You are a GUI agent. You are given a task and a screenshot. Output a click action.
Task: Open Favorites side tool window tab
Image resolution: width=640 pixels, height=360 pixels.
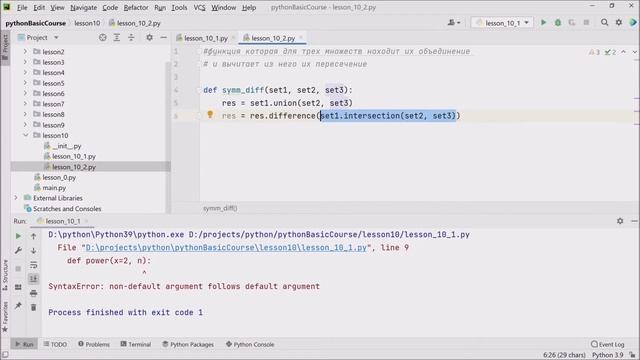click(5, 316)
